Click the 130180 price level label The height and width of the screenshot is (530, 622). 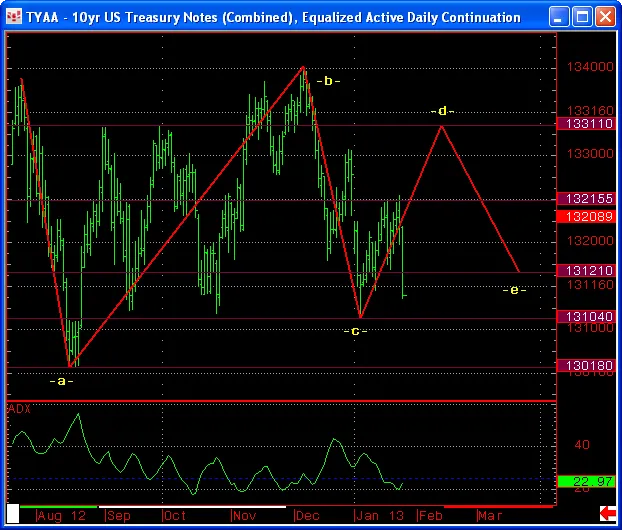pyautogui.click(x=586, y=366)
